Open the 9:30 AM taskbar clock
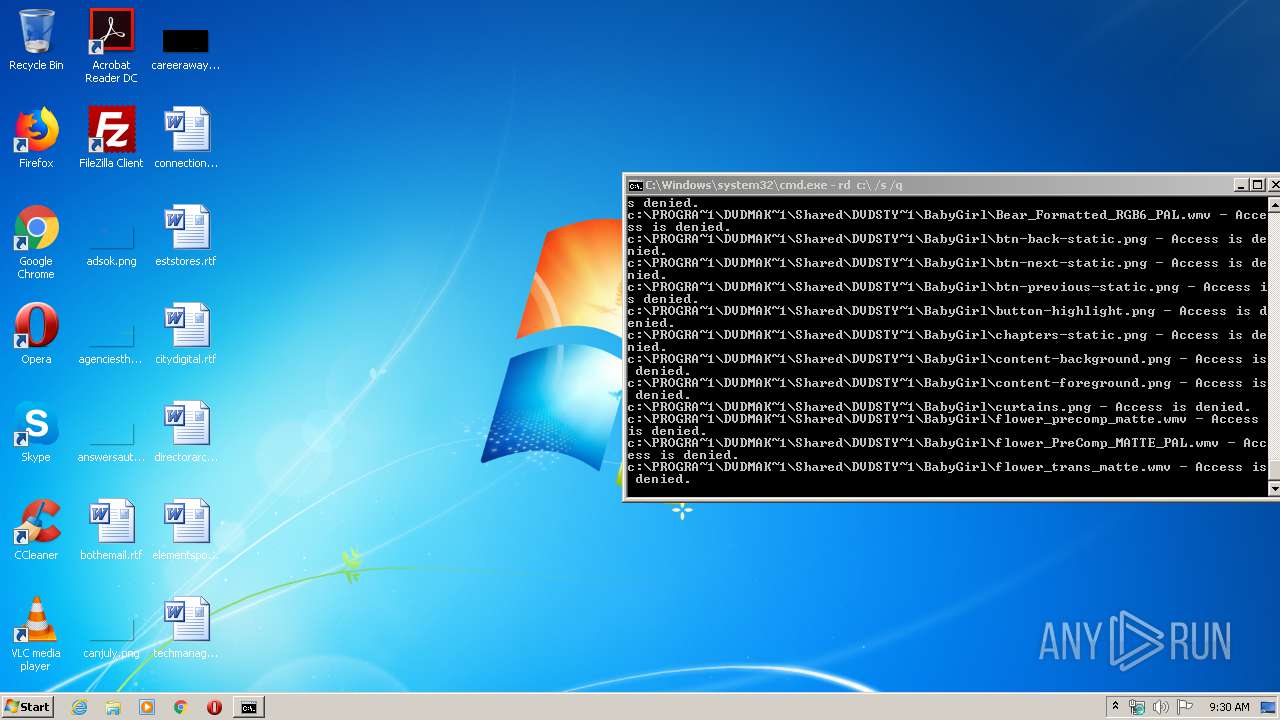 tap(1229, 707)
